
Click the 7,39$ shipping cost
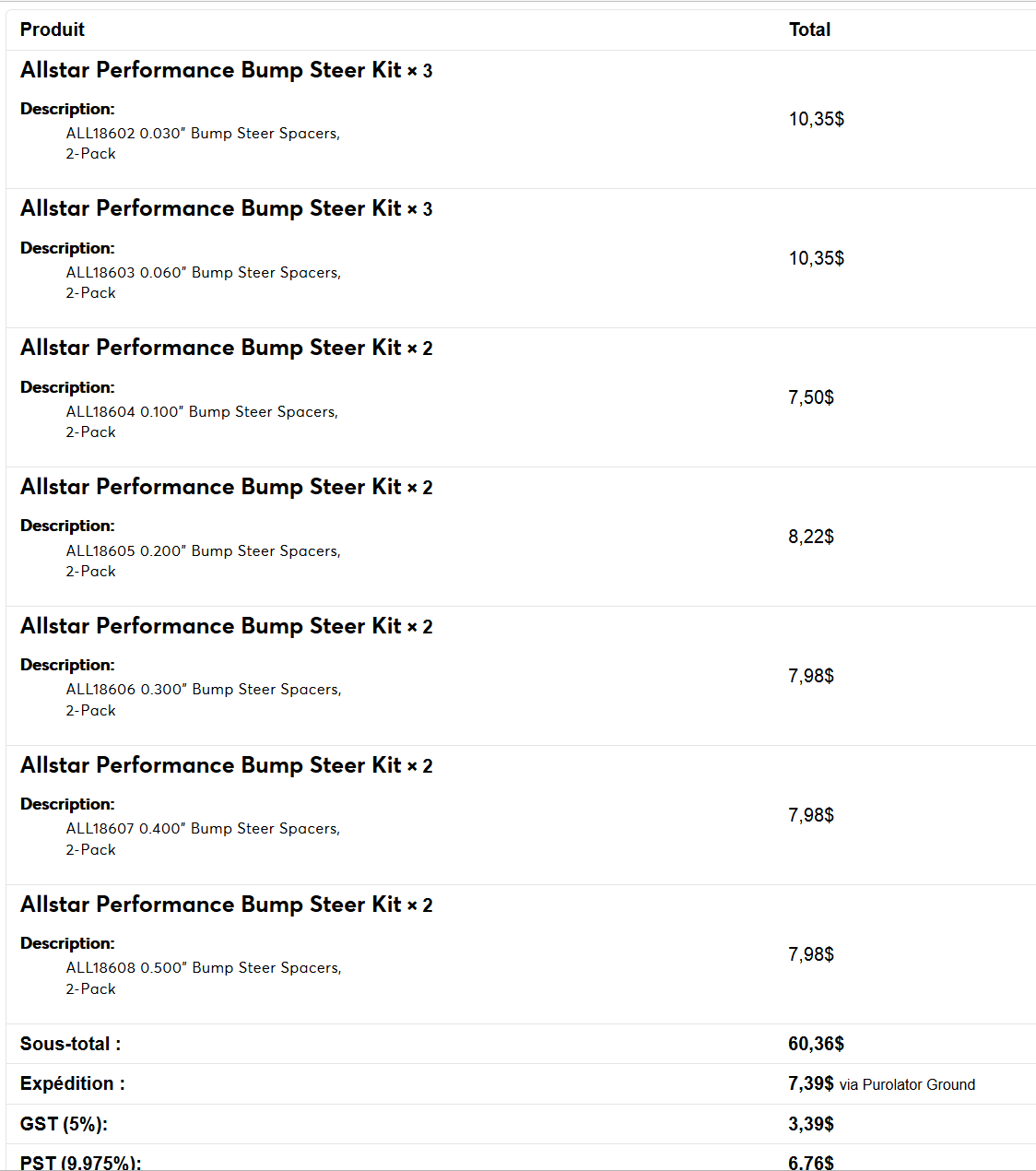[811, 1083]
